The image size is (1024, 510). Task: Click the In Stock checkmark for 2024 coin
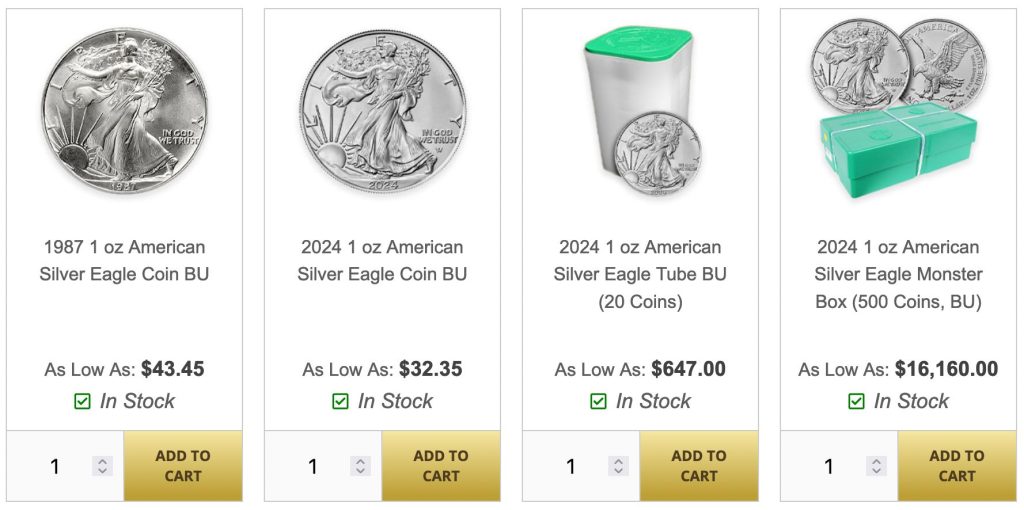point(341,402)
